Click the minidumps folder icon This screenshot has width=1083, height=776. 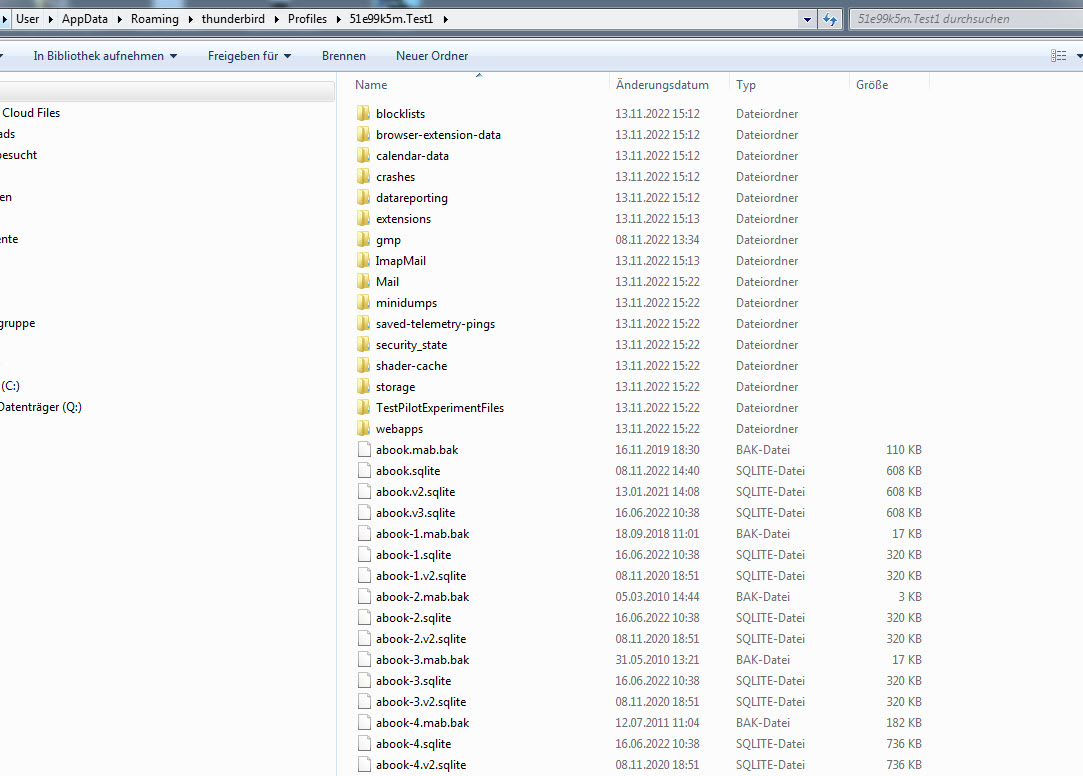363,302
